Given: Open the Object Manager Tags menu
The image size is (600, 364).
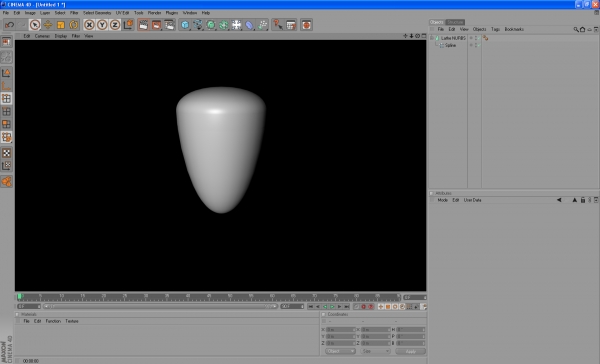Looking at the screenshot, I should point(496,29).
